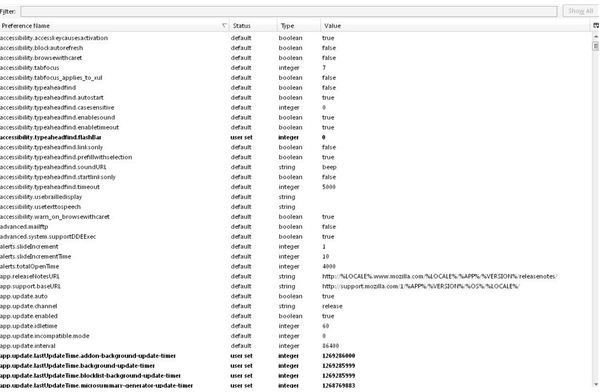Click the value 'beep' for soundURL
Image resolution: width=600 pixels, height=392 pixels.
point(329,167)
